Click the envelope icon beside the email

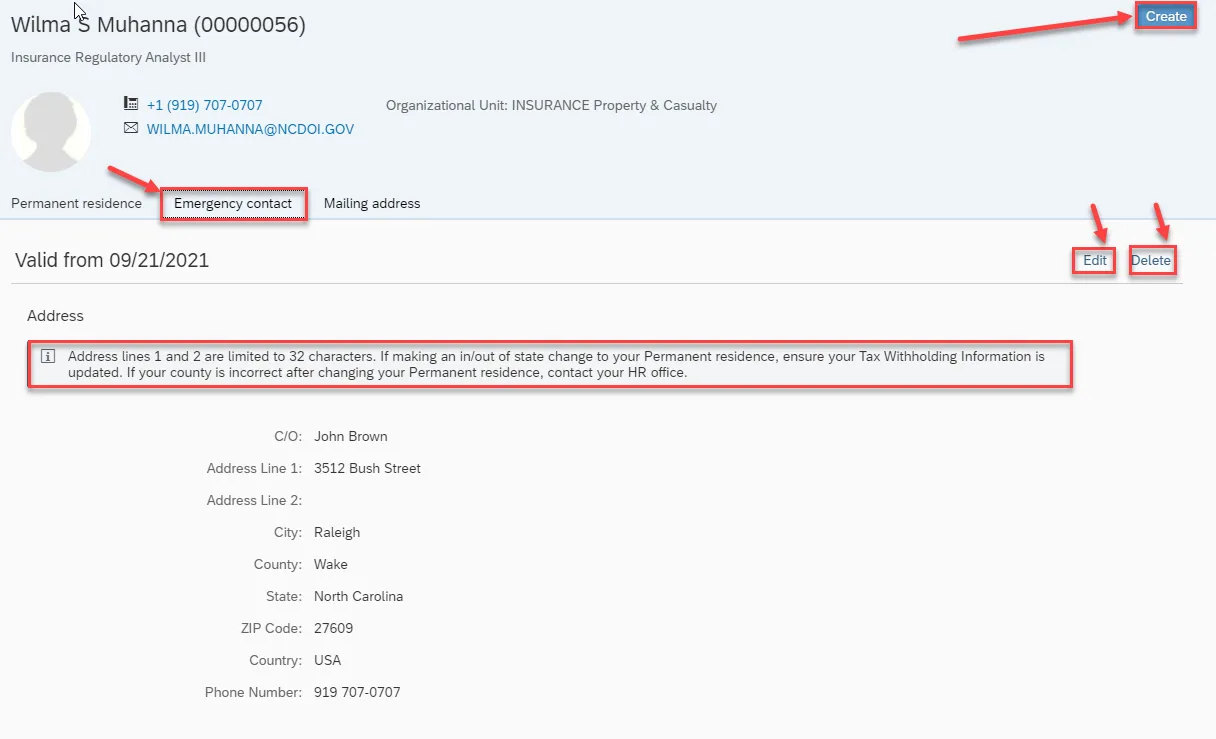(x=130, y=128)
